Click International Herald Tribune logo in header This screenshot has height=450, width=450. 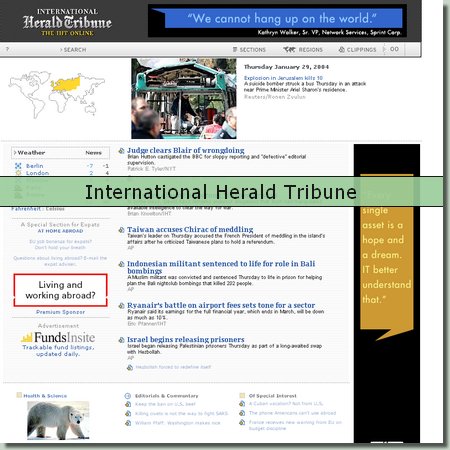click(x=67, y=22)
